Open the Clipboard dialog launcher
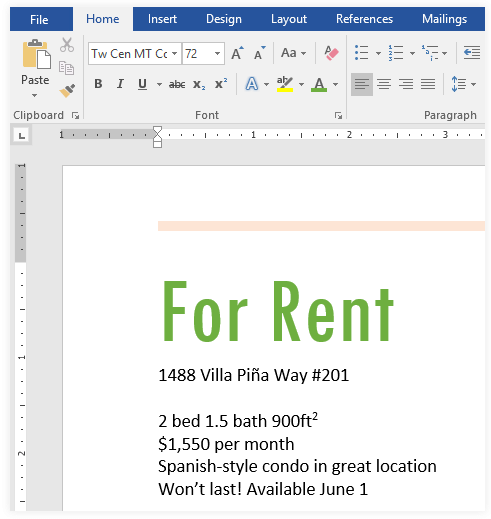 coord(76,116)
